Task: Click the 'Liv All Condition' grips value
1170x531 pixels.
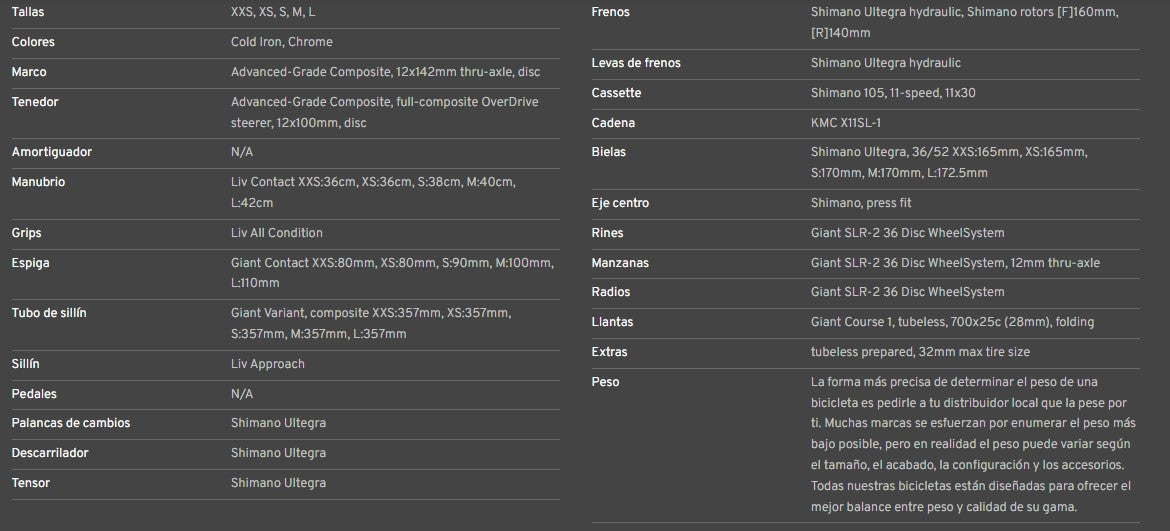Action: (276, 233)
